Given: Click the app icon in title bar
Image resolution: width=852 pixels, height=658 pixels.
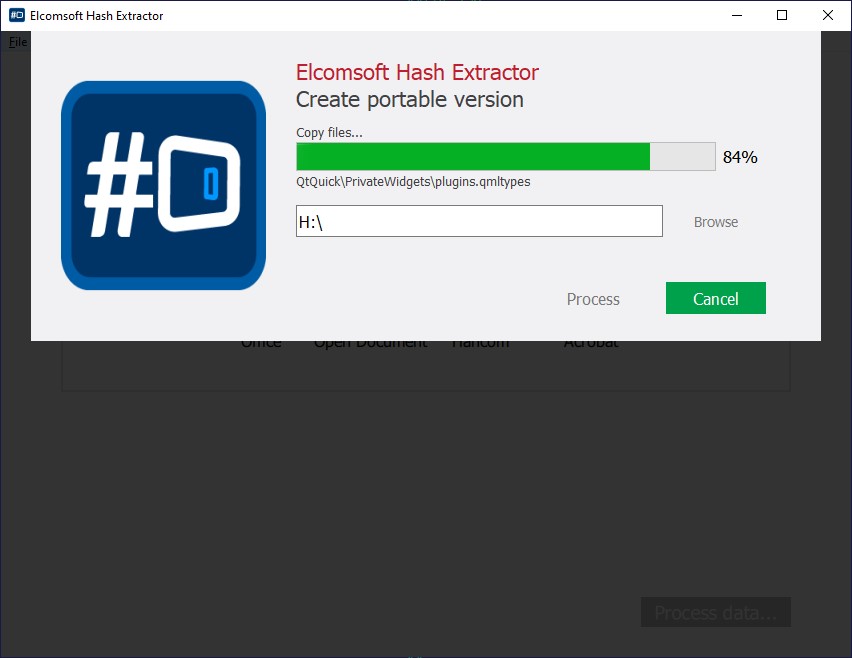Looking at the screenshot, I should (x=17, y=16).
